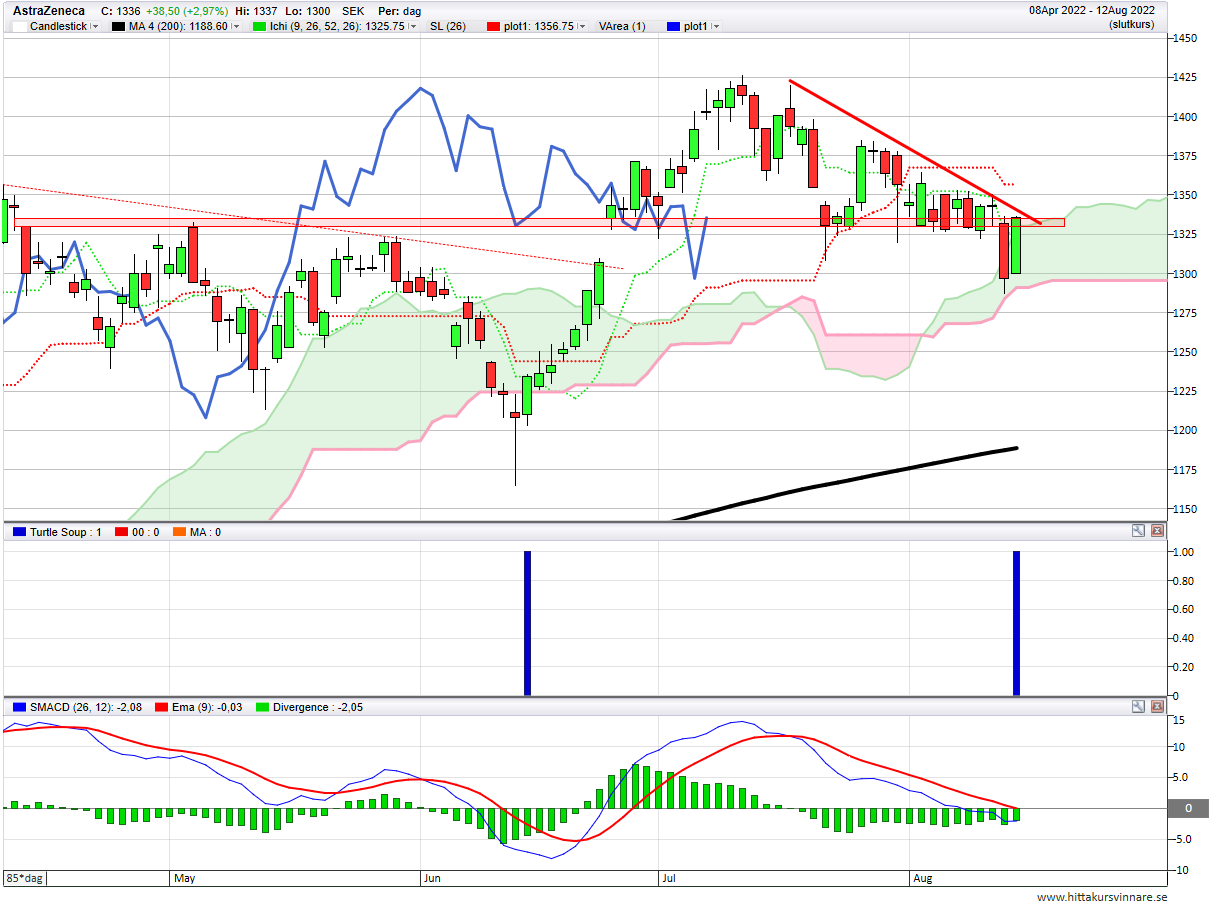Click the black MA 4 color swatch

pyautogui.click(x=118, y=27)
